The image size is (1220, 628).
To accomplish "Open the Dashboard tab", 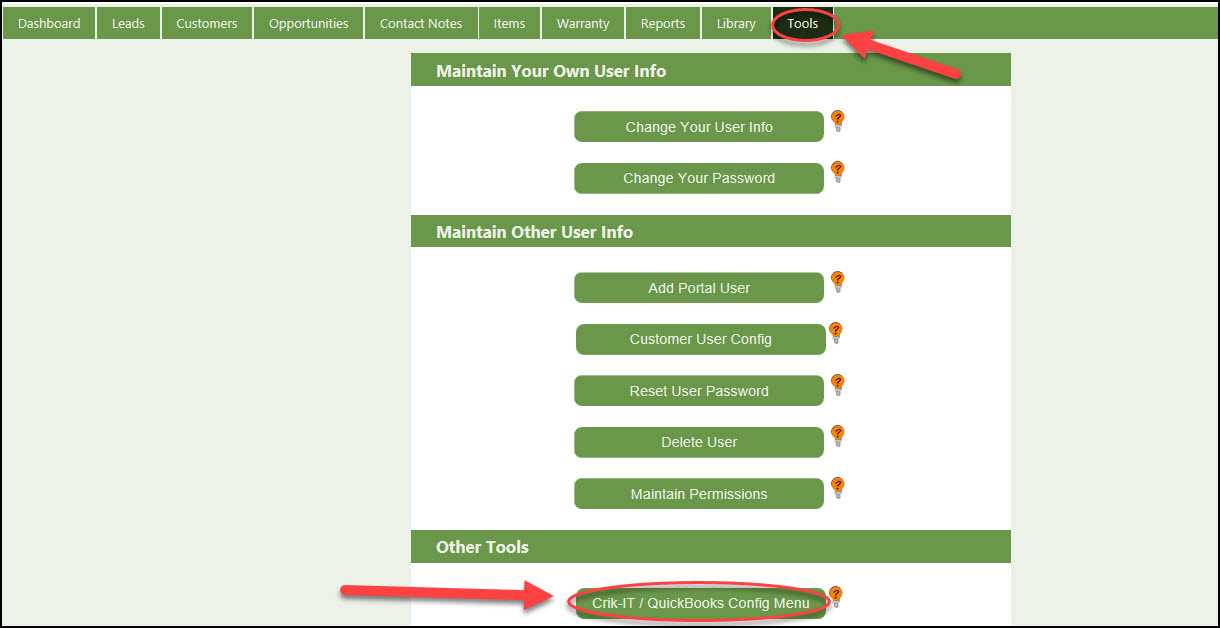I will coord(49,24).
